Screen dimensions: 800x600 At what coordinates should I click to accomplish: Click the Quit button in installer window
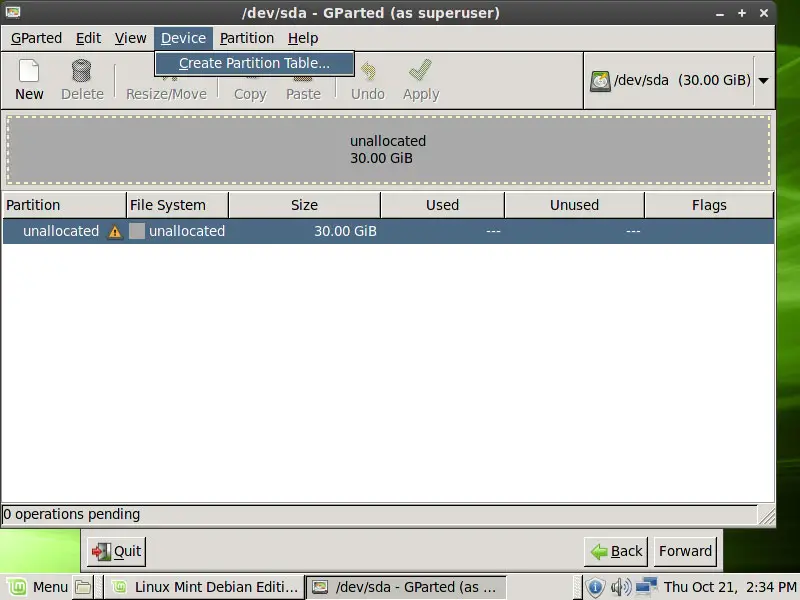point(116,552)
